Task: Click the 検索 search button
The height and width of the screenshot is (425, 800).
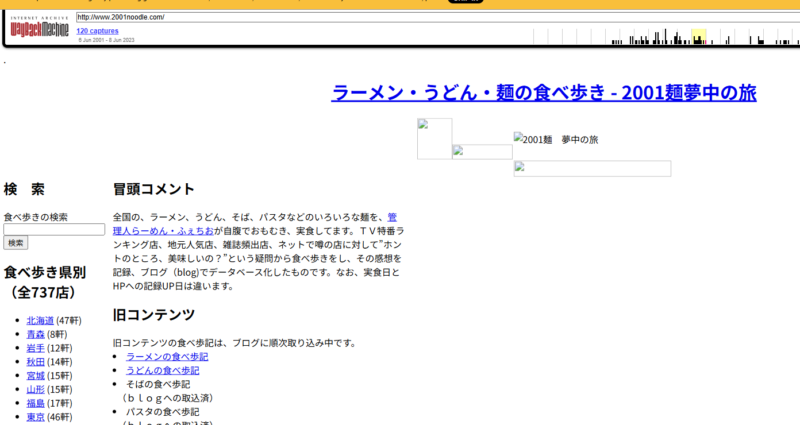Action: tap(16, 243)
